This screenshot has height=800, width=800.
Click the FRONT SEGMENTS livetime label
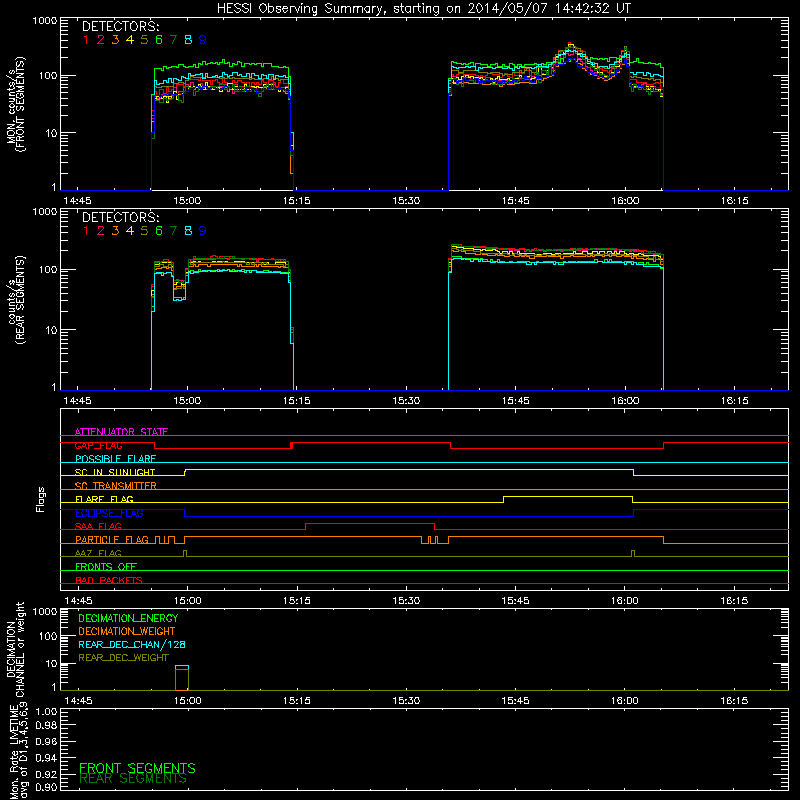click(x=137, y=768)
